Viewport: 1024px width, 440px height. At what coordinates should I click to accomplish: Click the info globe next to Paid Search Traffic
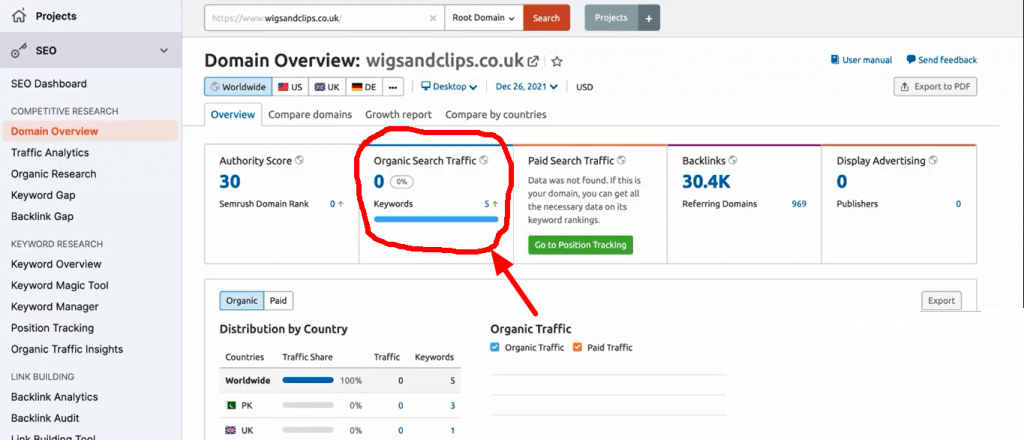click(622, 160)
